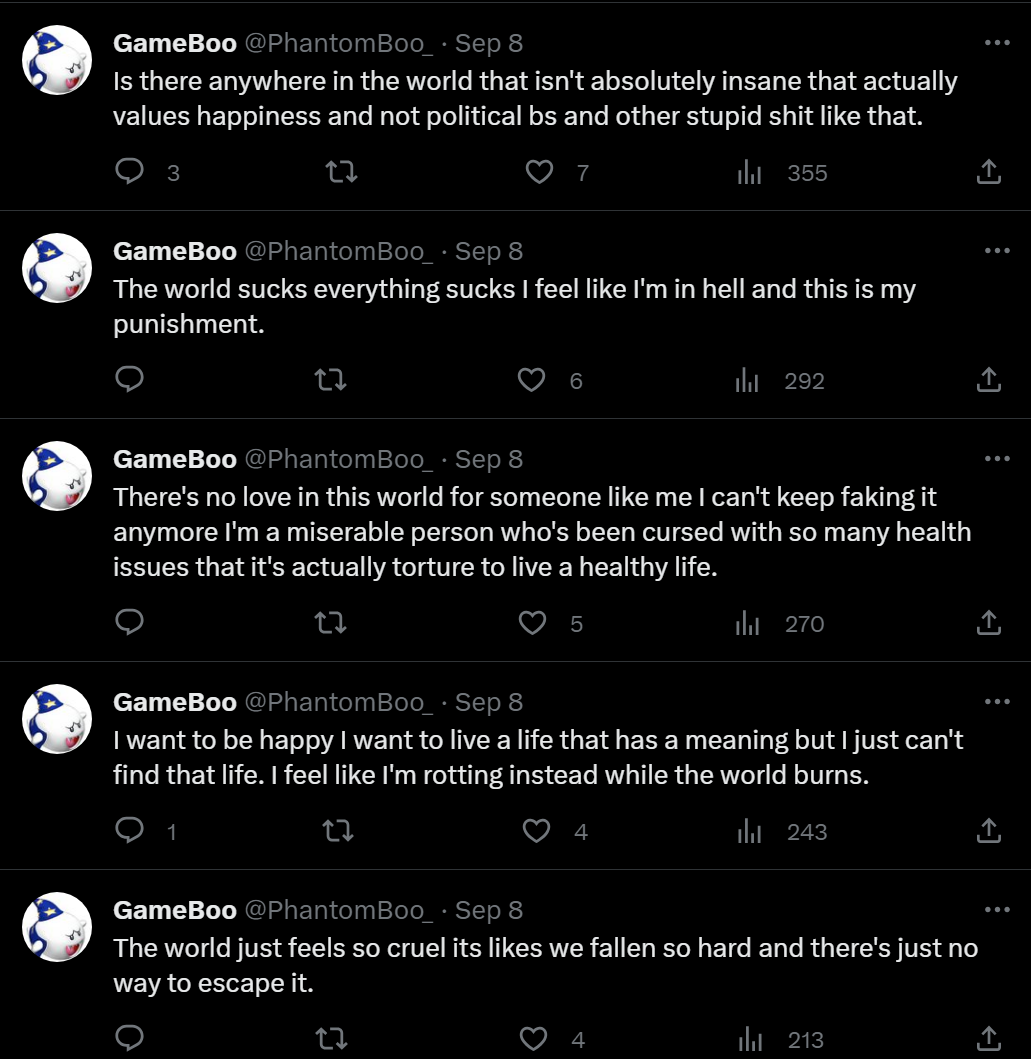1031x1059 pixels.
Task: Reply to the 'no love in this world' tweet
Action: click(x=130, y=622)
